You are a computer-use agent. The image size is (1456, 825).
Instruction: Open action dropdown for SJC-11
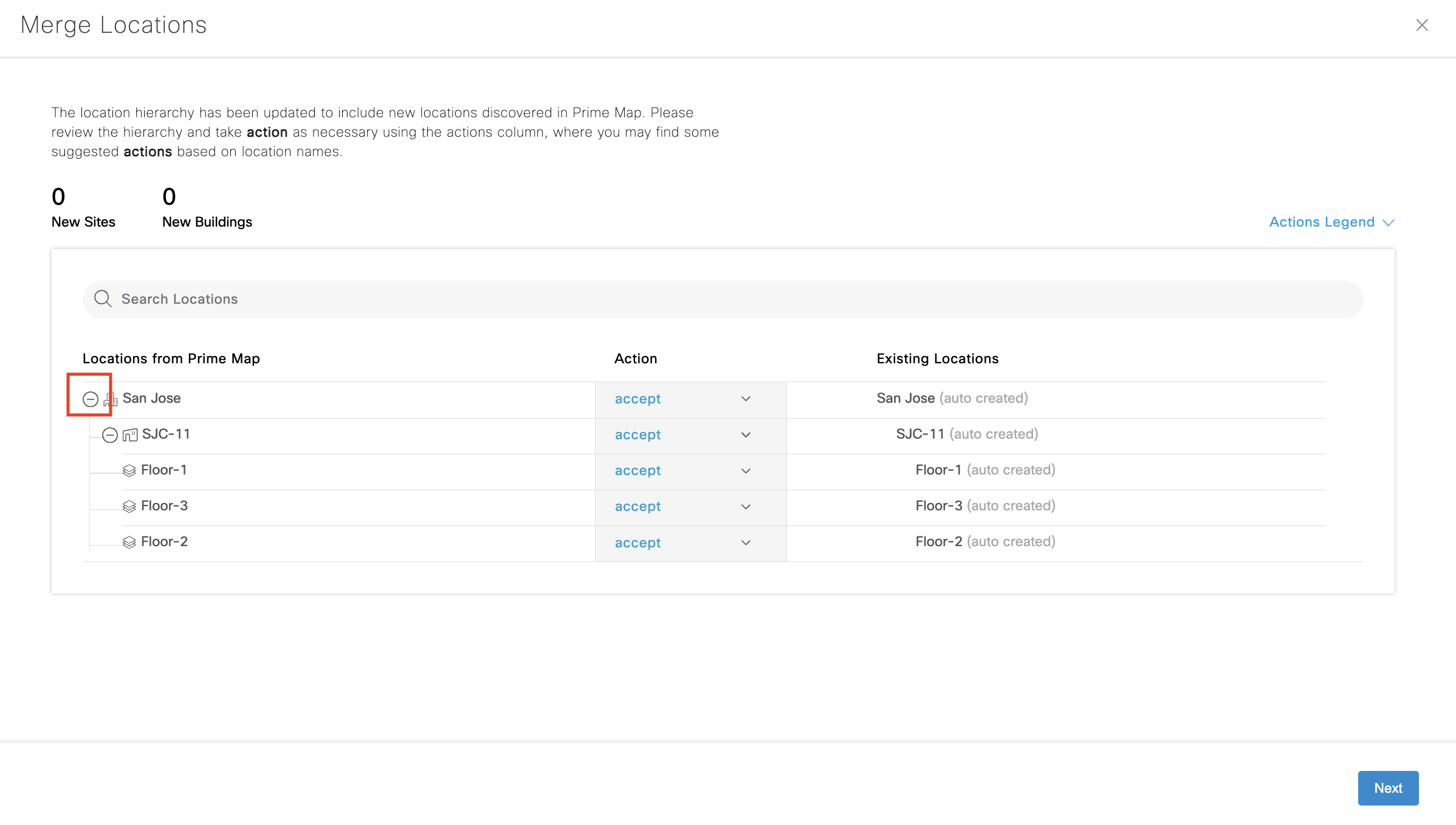(x=746, y=435)
